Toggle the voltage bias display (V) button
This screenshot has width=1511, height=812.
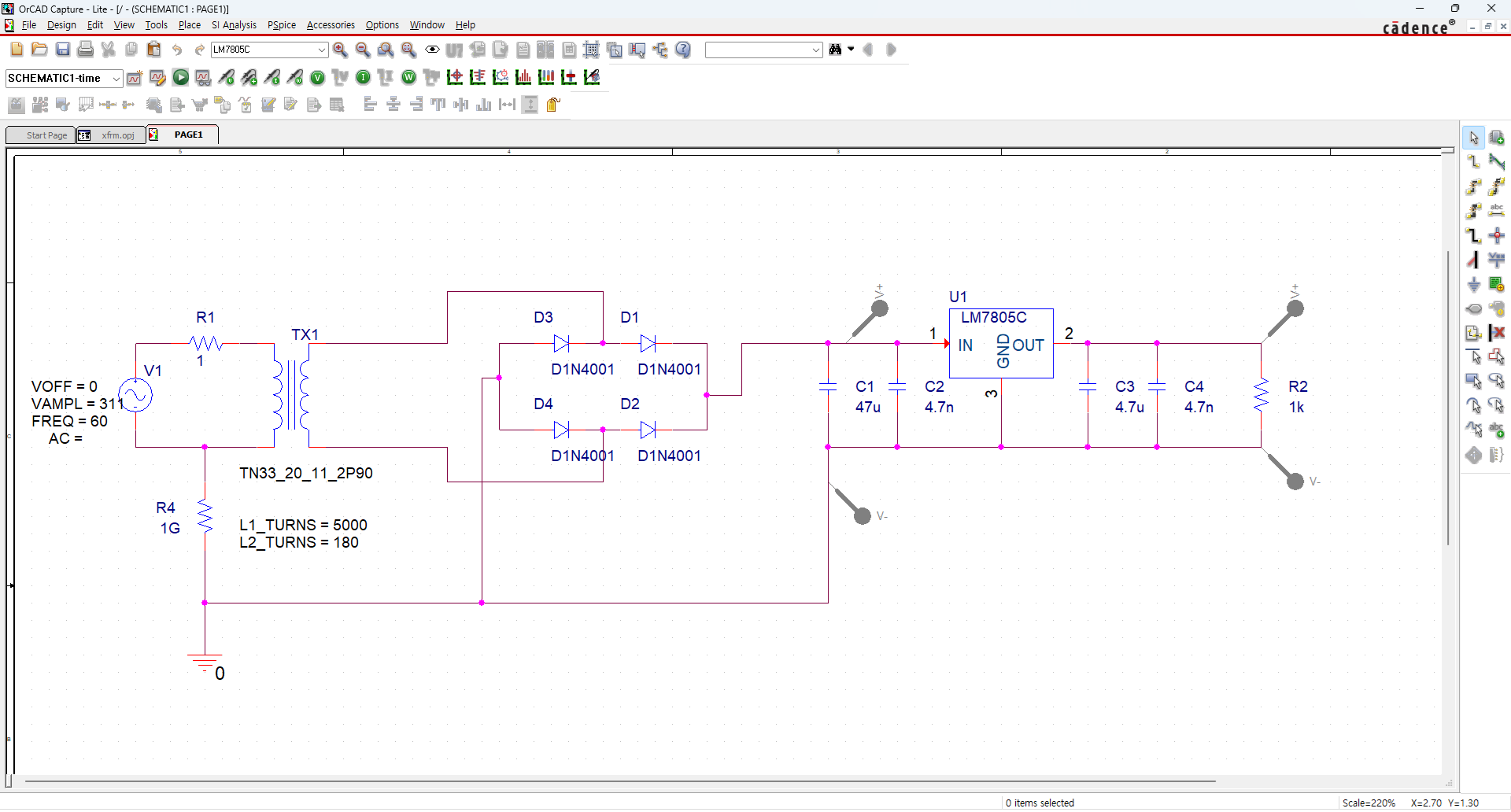tap(317, 77)
